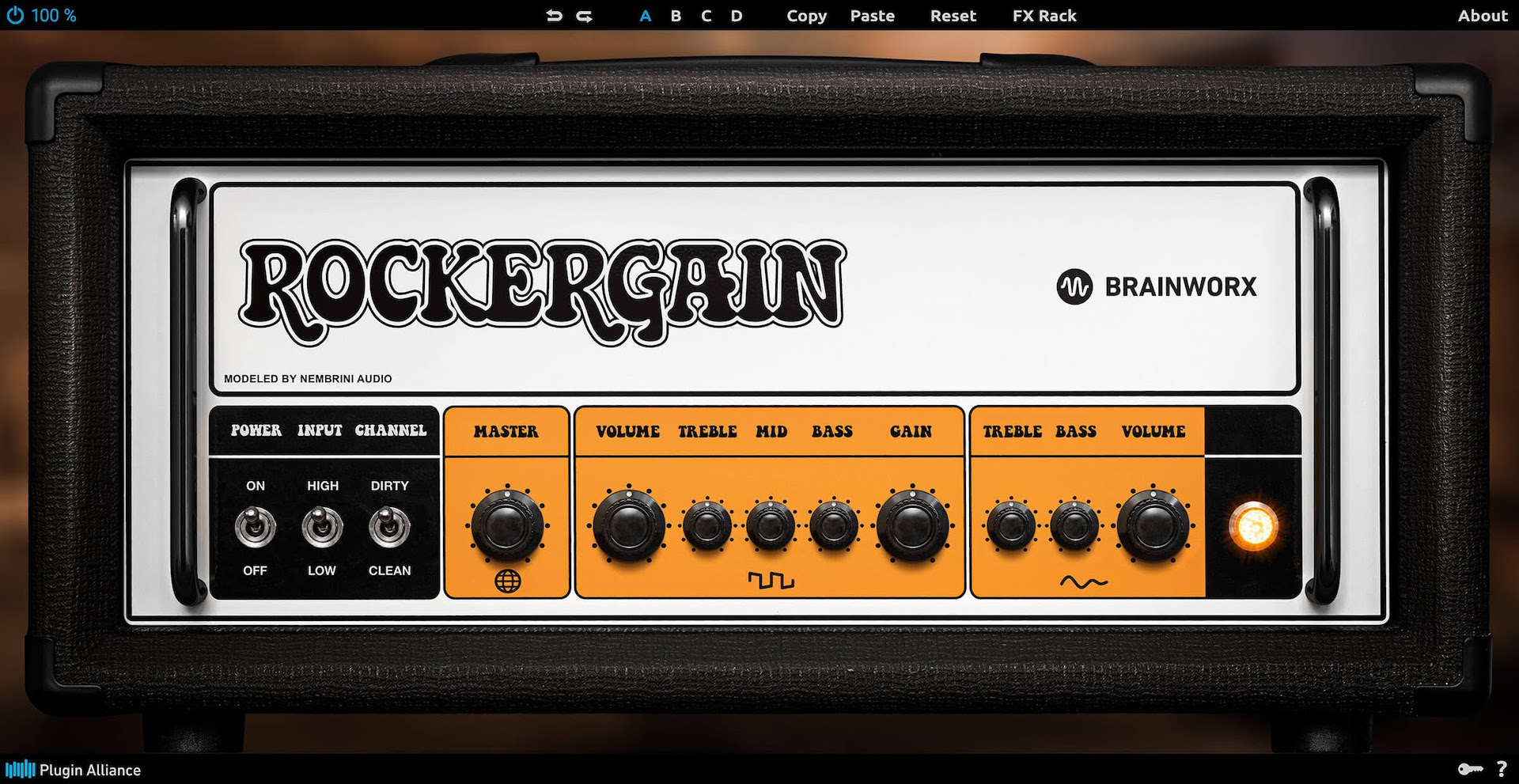This screenshot has width=1519, height=784.
Task: Click the redo arrow icon
Action: (x=585, y=16)
